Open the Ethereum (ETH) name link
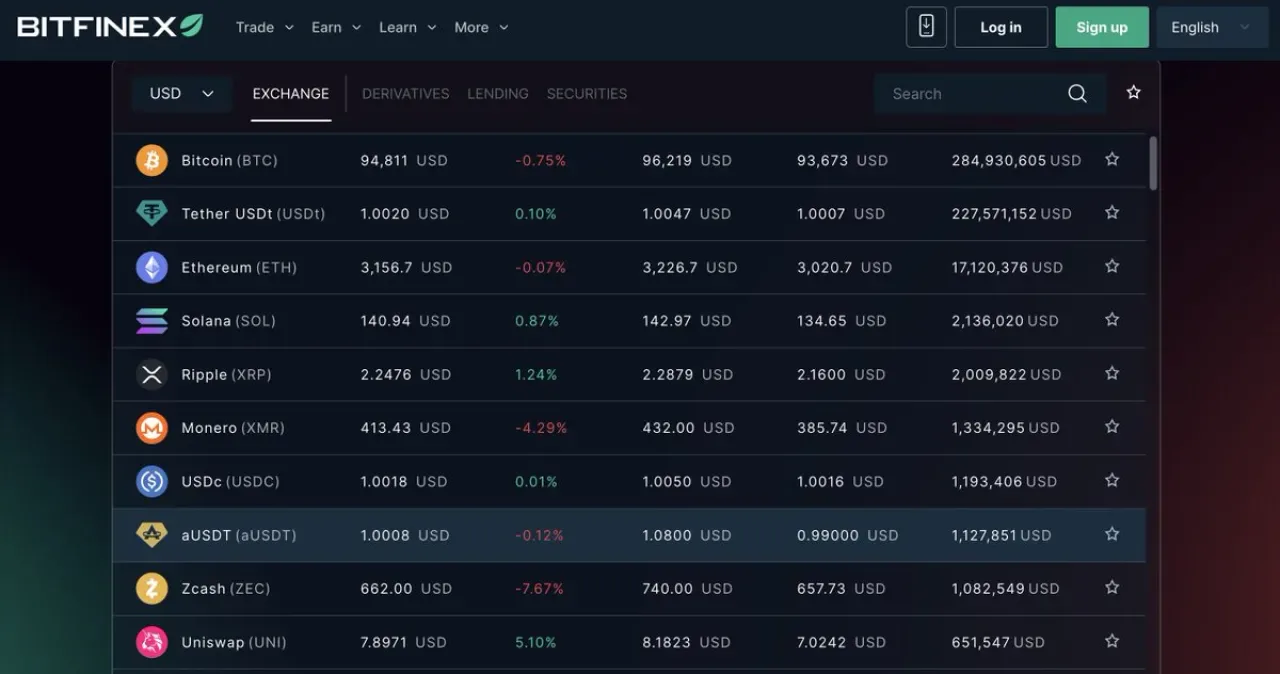The height and width of the screenshot is (674, 1280). (239, 267)
